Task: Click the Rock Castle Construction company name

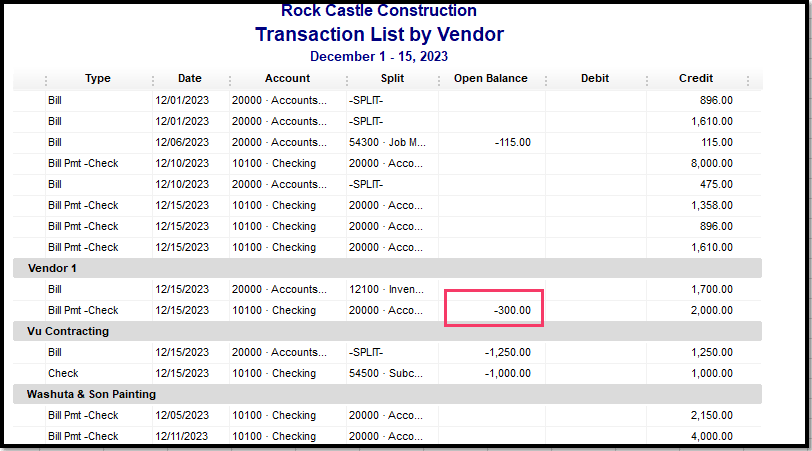Action: coord(379,10)
